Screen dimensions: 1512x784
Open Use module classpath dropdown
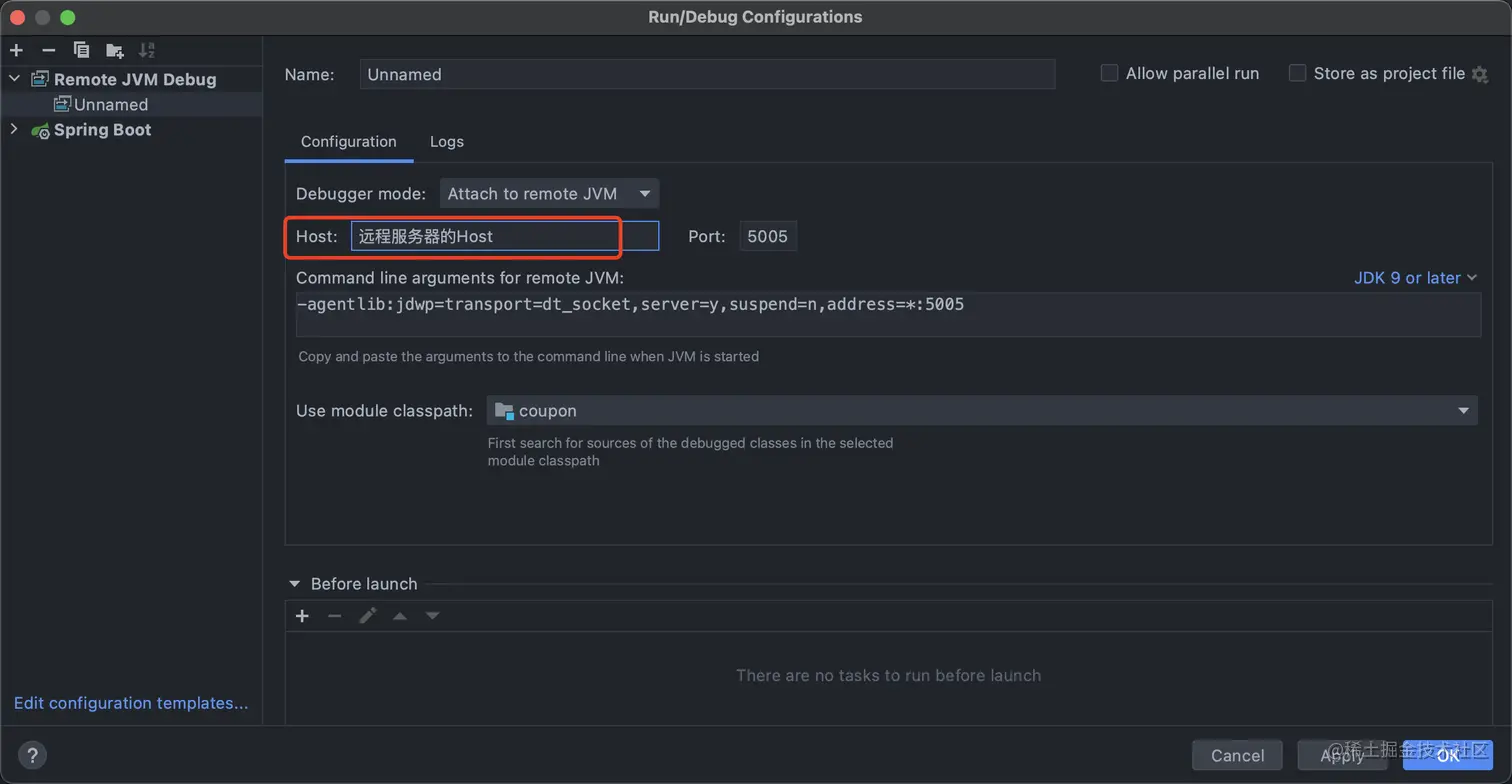tap(981, 411)
